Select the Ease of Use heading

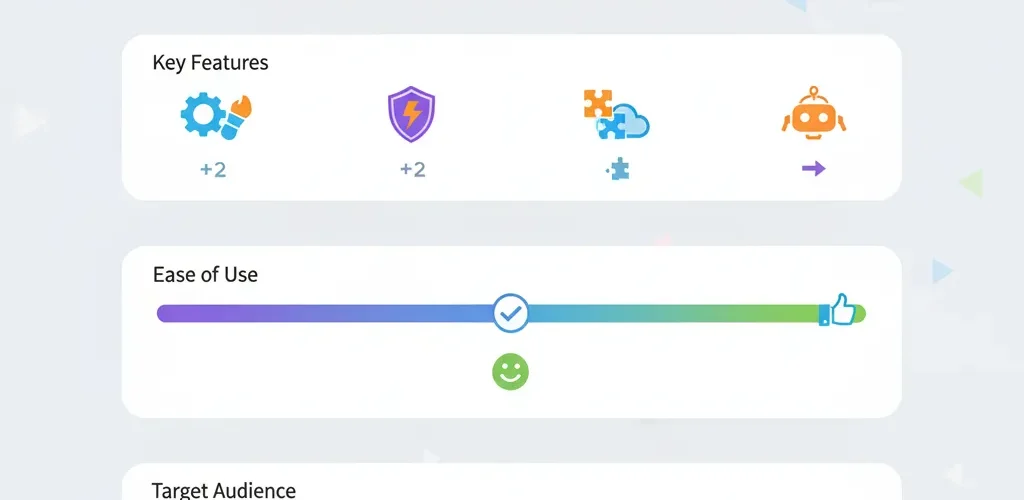tap(205, 274)
